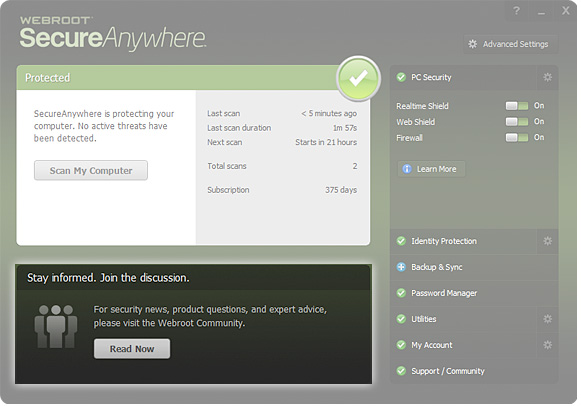Click the 'Firewall' label
The width and height of the screenshot is (581, 406).
tap(409, 138)
